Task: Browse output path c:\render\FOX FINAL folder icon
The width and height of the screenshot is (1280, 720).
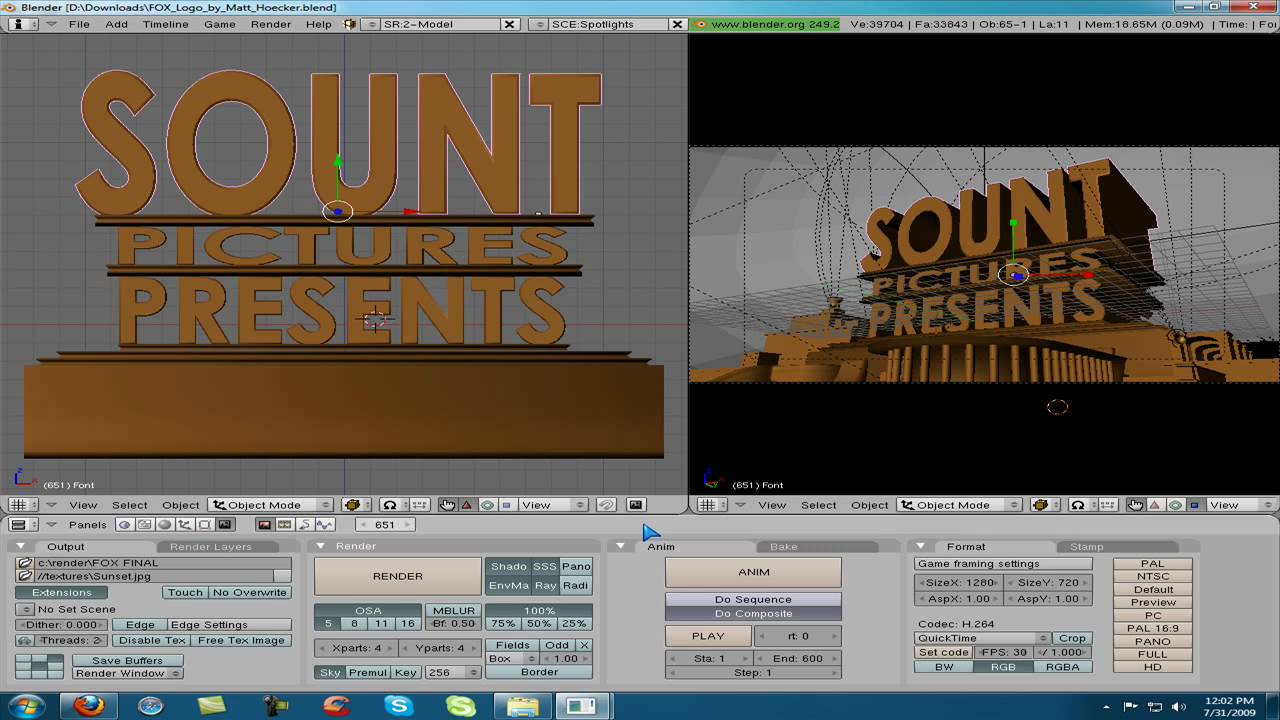Action: tap(25, 563)
